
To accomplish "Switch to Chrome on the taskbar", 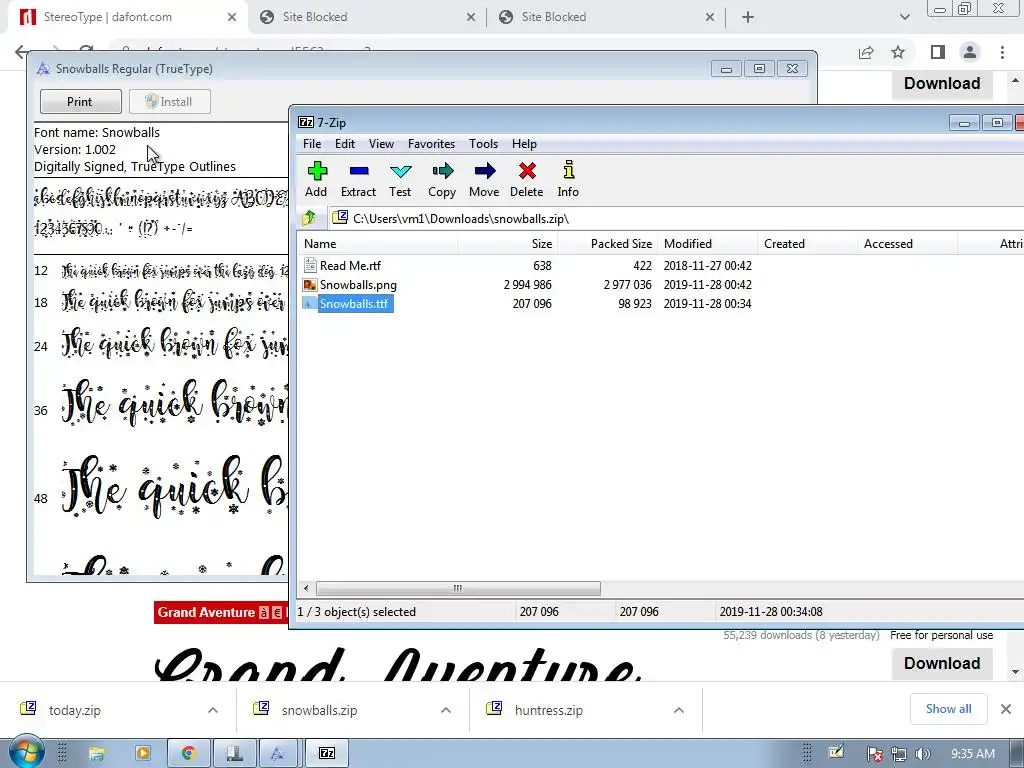I will pos(189,754).
